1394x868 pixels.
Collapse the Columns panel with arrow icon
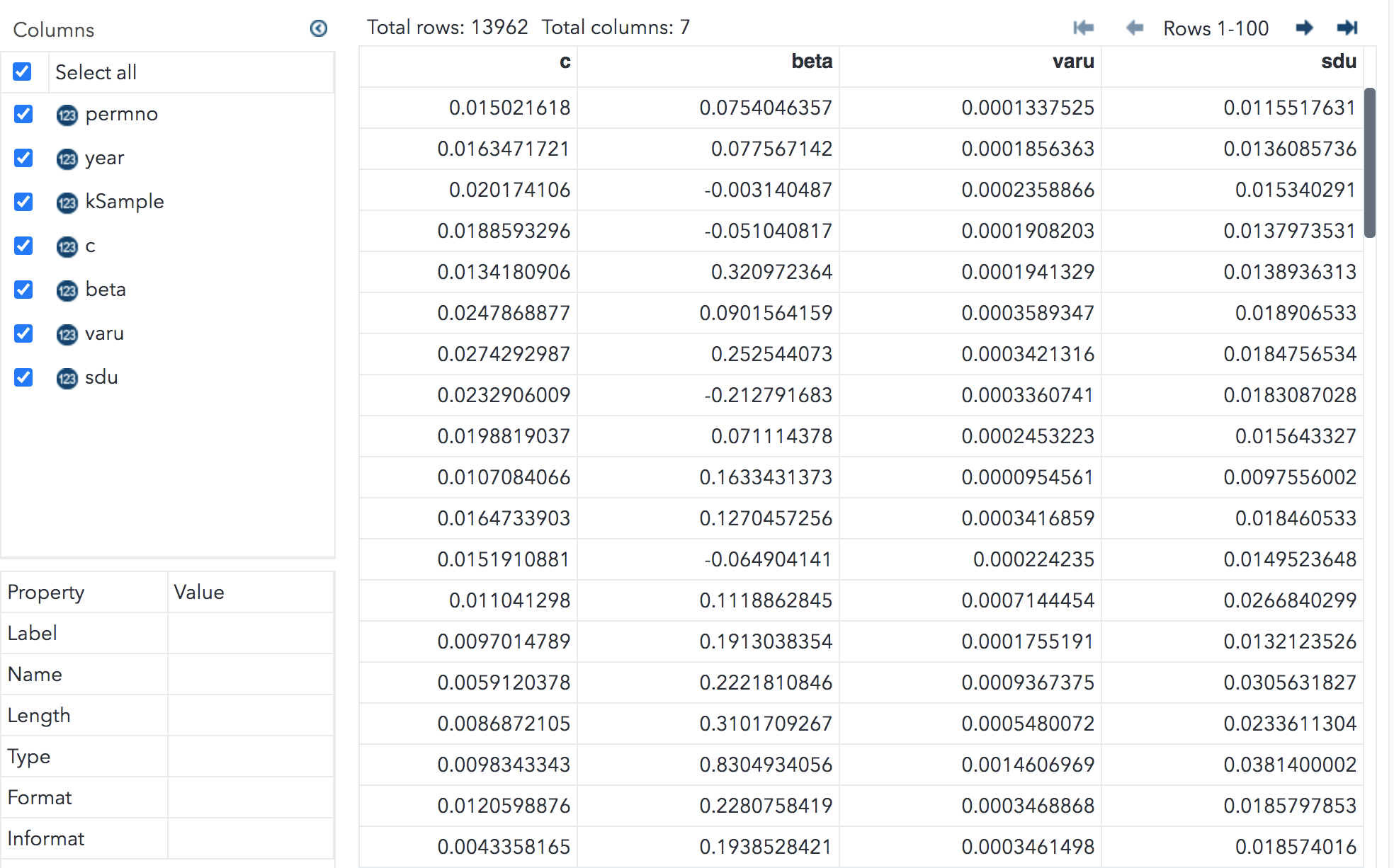319,28
